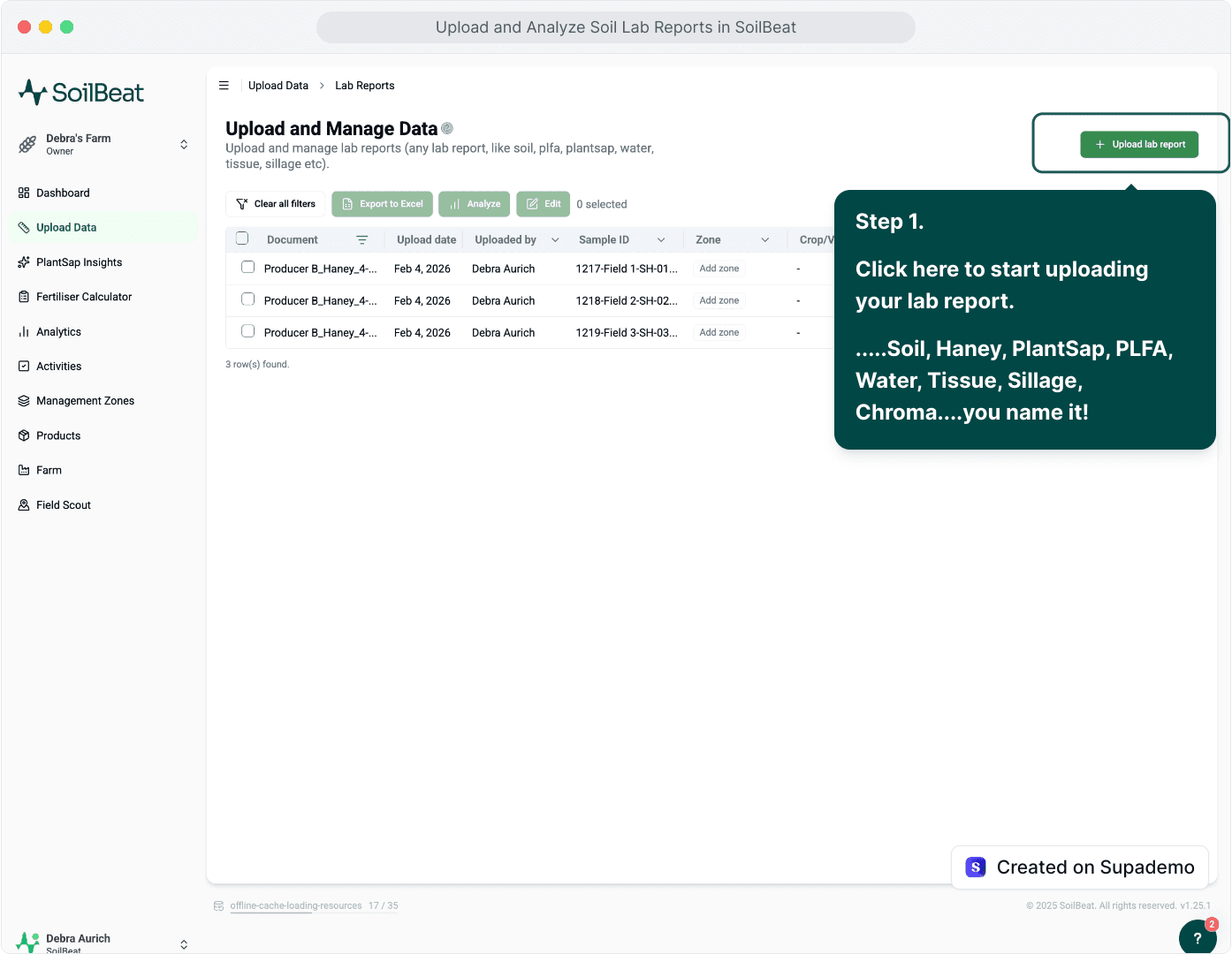Image resolution: width=1232 pixels, height=954 pixels.
Task: Toggle the select-all rows checkbox
Action: pyautogui.click(x=242, y=238)
